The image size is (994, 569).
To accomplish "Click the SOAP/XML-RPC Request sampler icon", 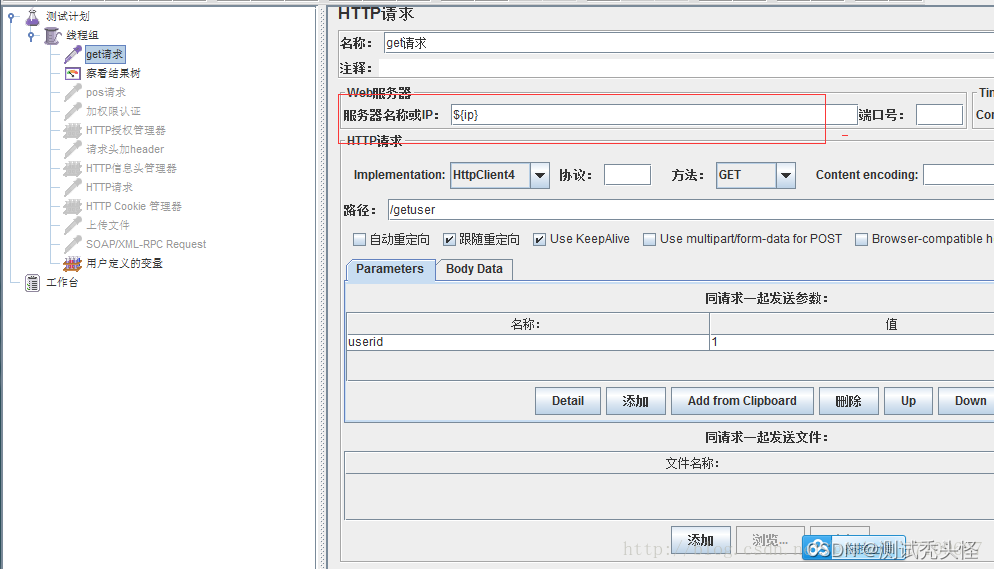I will coord(73,245).
